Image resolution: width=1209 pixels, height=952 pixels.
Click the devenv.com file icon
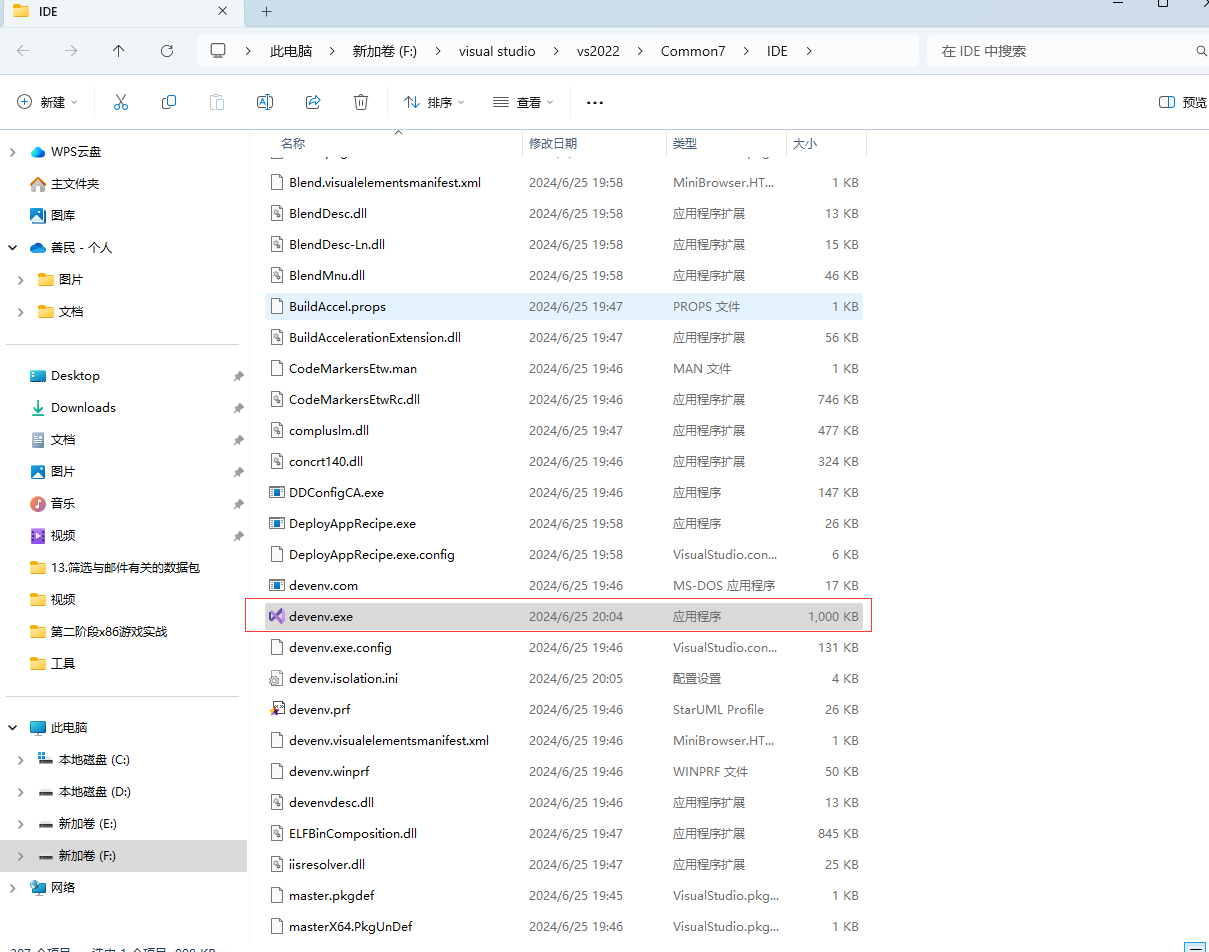click(x=278, y=585)
